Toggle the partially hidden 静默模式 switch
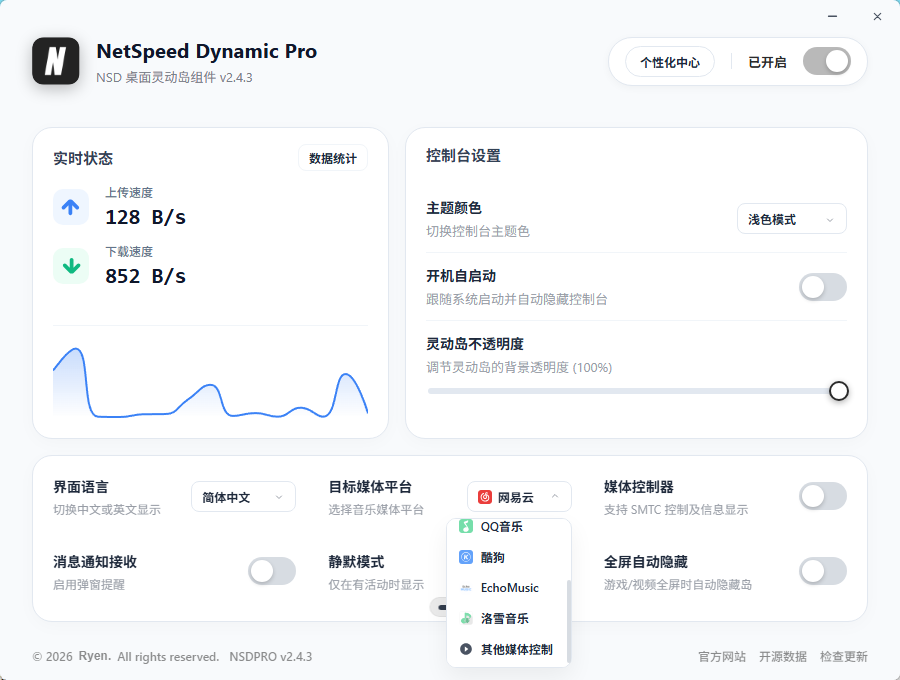Screen dimensions: 900x680 click(x=438, y=607)
